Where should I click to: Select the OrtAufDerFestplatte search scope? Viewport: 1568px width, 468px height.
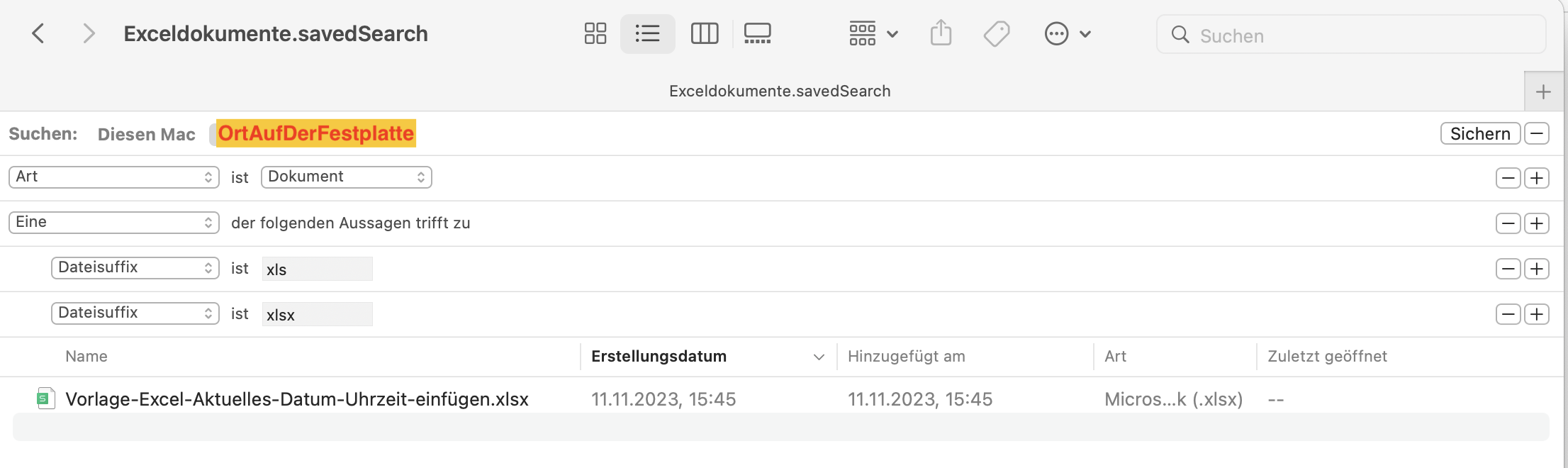(315, 133)
